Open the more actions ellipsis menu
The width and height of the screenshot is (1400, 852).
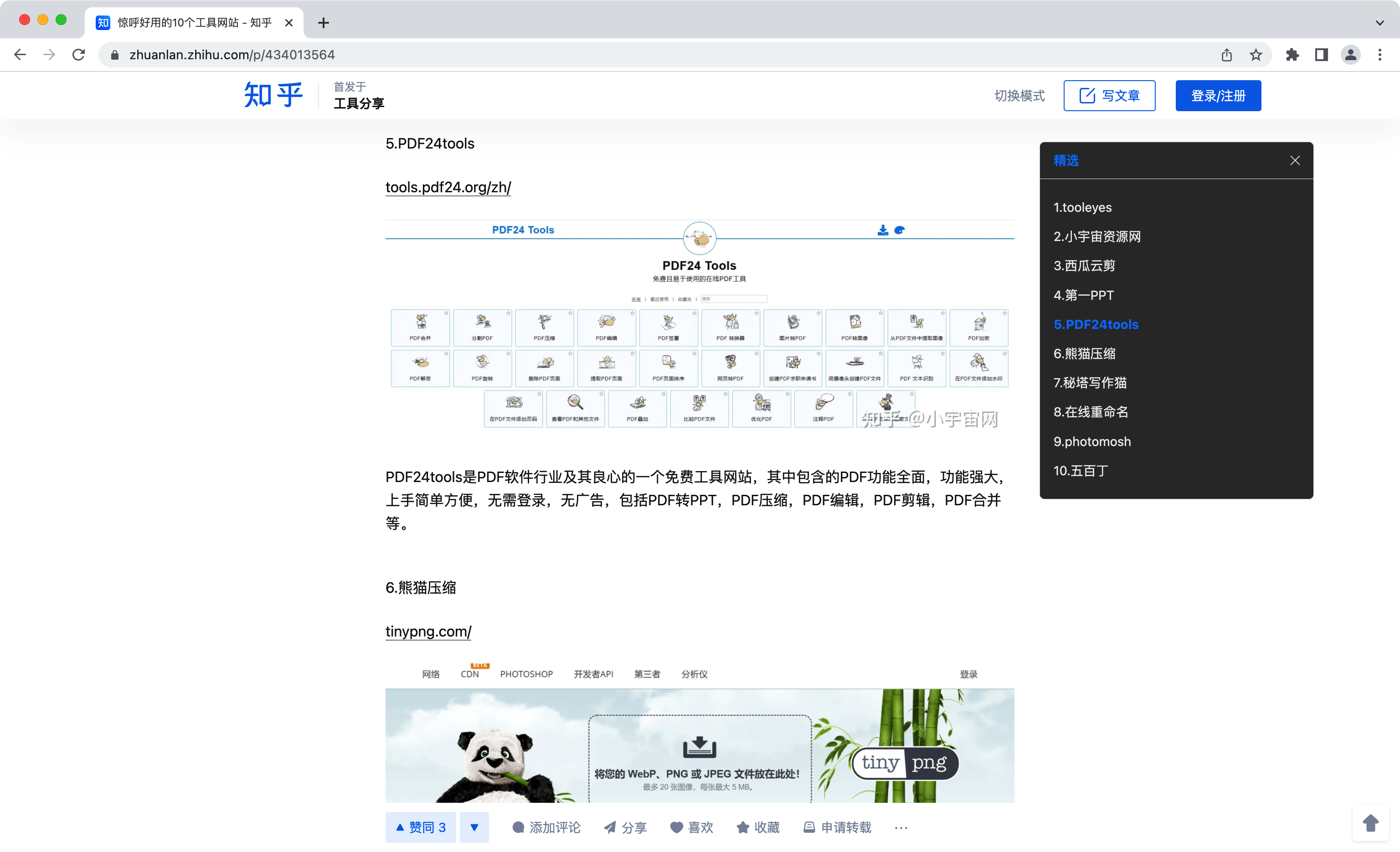[901, 827]
